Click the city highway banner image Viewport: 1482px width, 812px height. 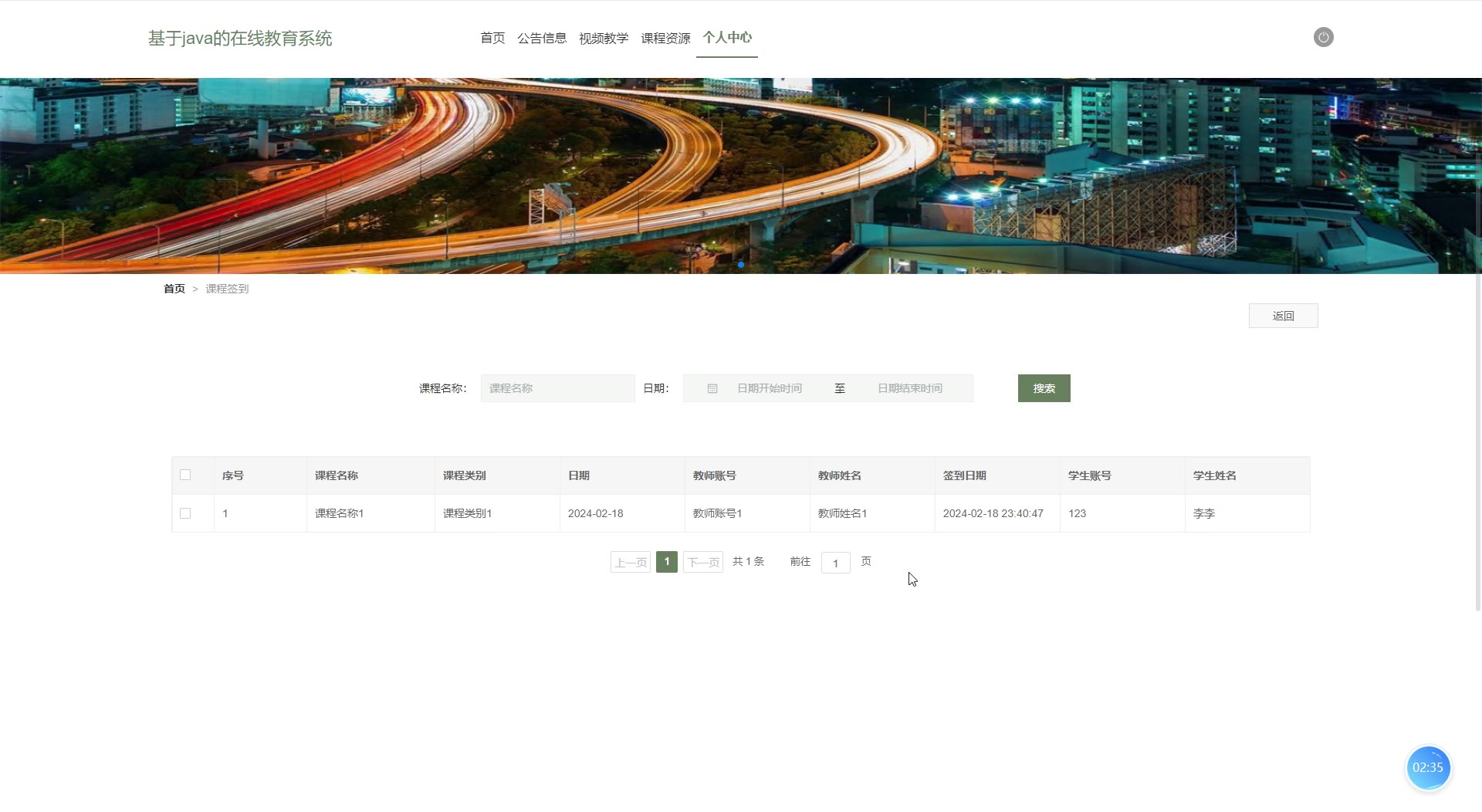point(741,176)
